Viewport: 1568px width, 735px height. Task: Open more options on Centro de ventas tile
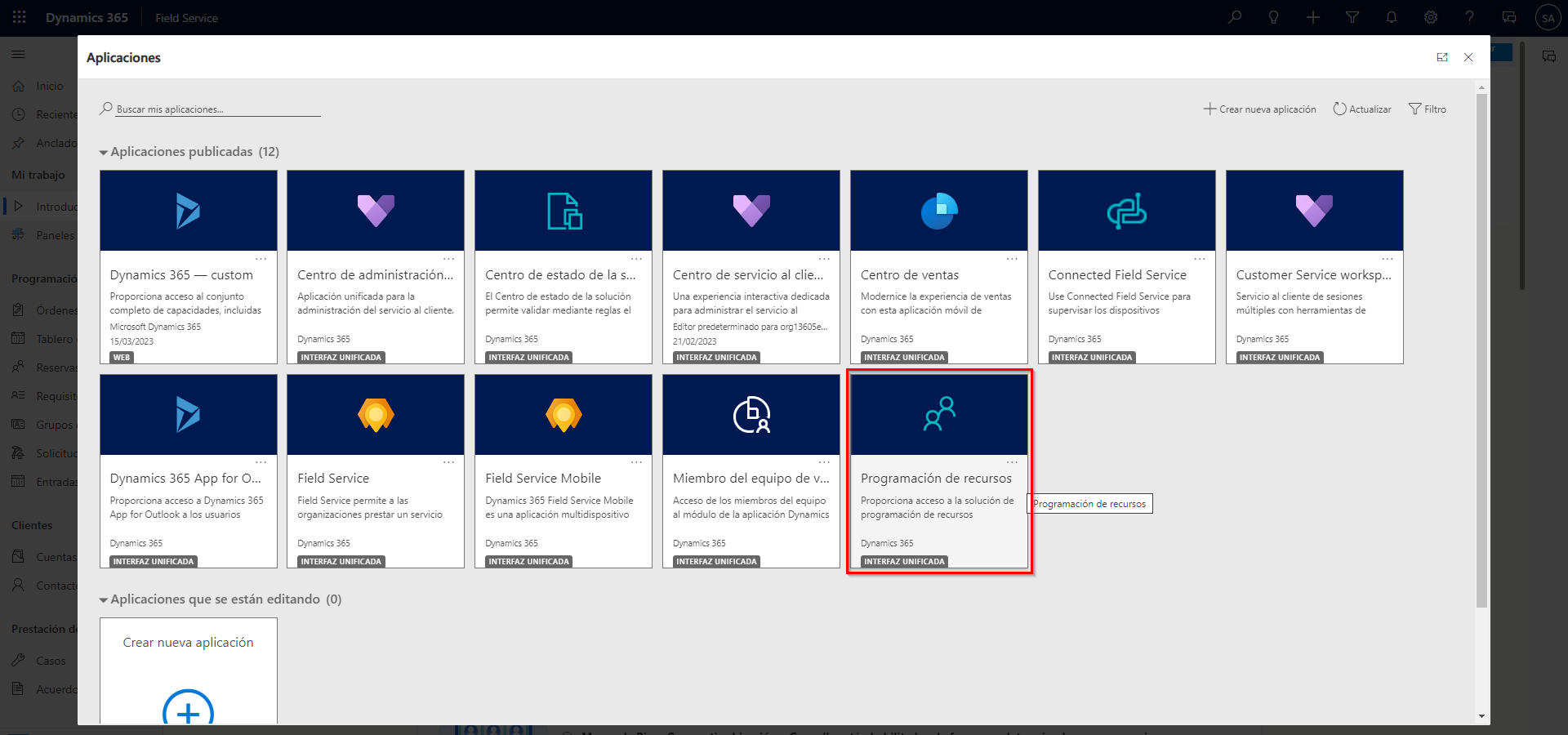pyautogui.click(x=1012, y=259)
